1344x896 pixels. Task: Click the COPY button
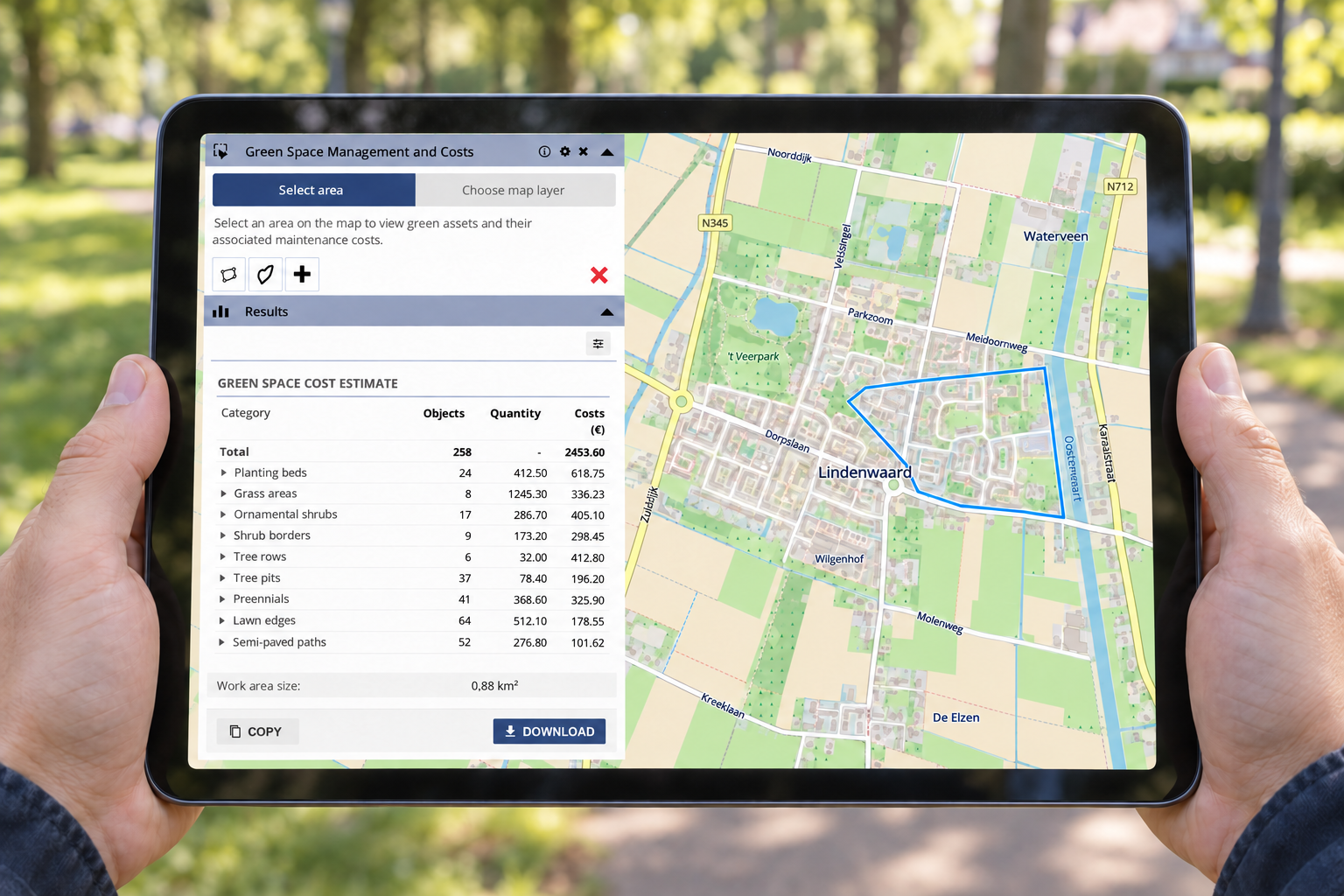pyautogui.click(x=256, y=731)
